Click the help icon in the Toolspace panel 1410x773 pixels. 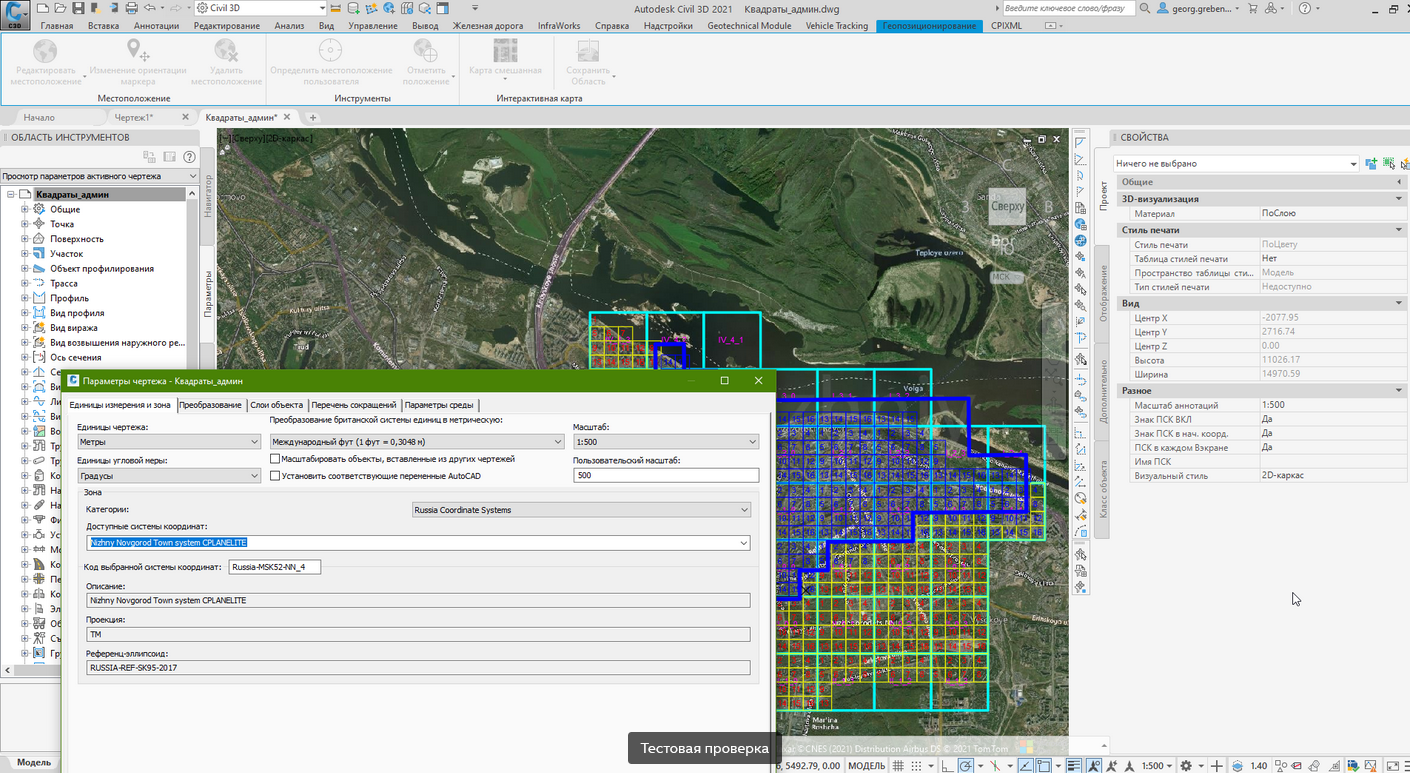click(x=187, y=157)
